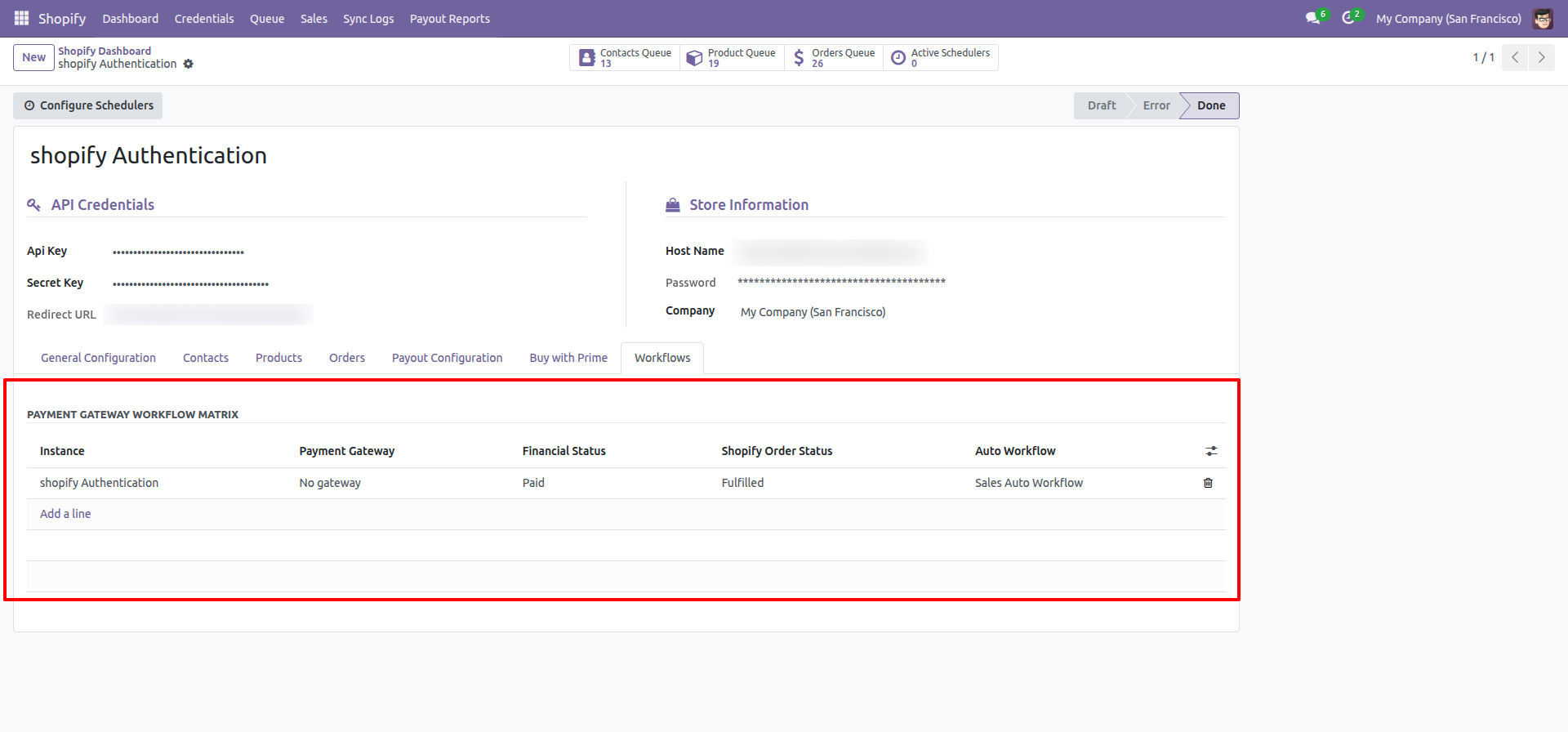This screenshot has height=732, width=1568.
Task: Create a New record
Action: (x=33, y=57)
